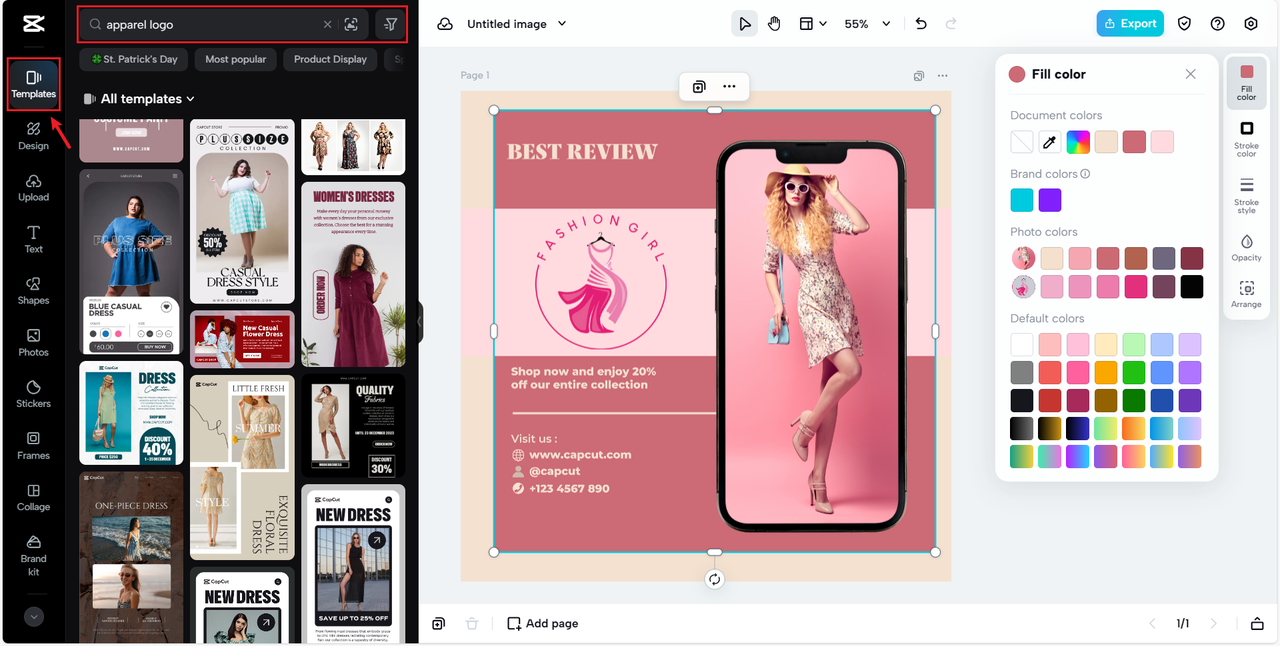Pick the eyedropper color tool
Screen dimensions: 1280x646
point(1050,142)
